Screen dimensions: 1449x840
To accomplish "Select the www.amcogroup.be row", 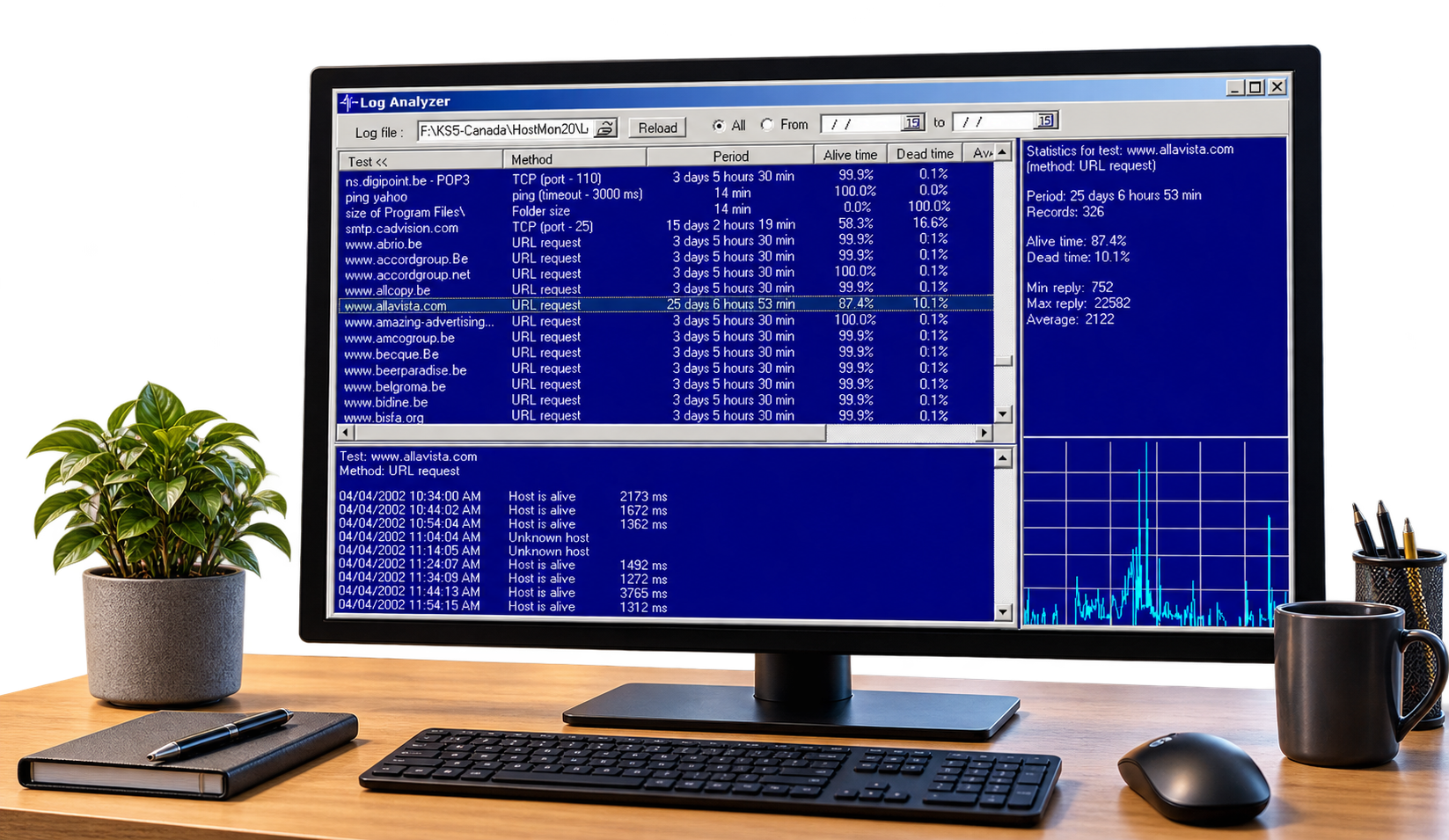I will [666, 337].
